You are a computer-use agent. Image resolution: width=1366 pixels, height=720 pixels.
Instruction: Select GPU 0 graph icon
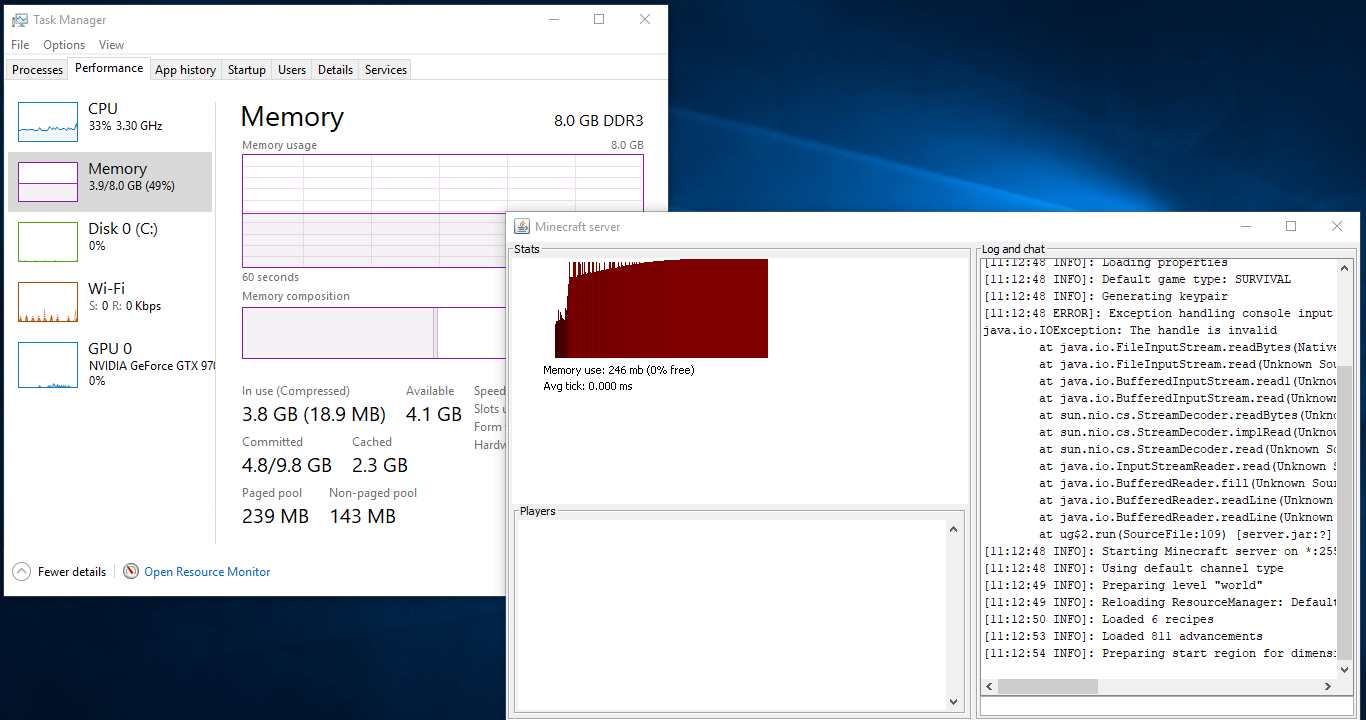click(x=48, y=365)
